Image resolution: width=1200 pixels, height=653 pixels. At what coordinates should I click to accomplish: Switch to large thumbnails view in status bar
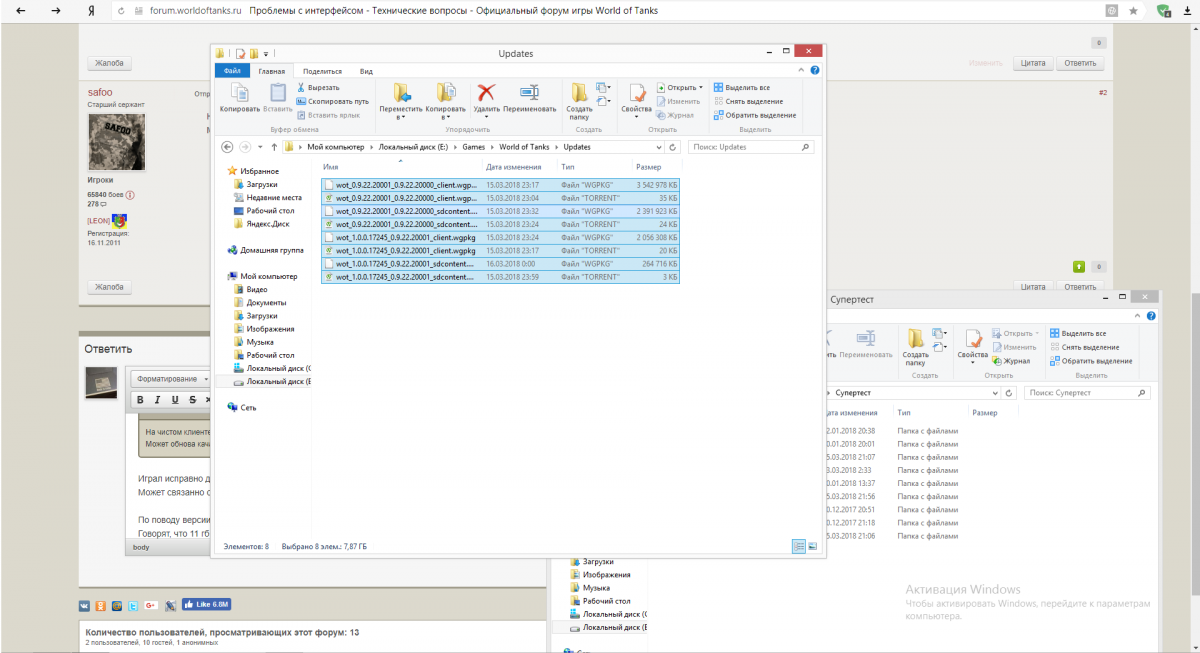coord(812,546)
